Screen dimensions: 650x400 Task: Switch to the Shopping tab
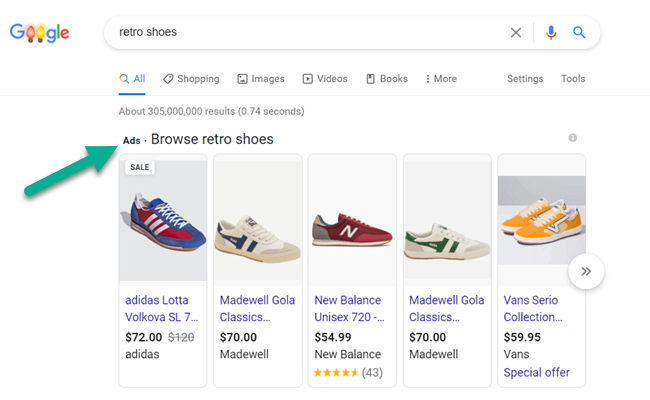pos(191,79)
